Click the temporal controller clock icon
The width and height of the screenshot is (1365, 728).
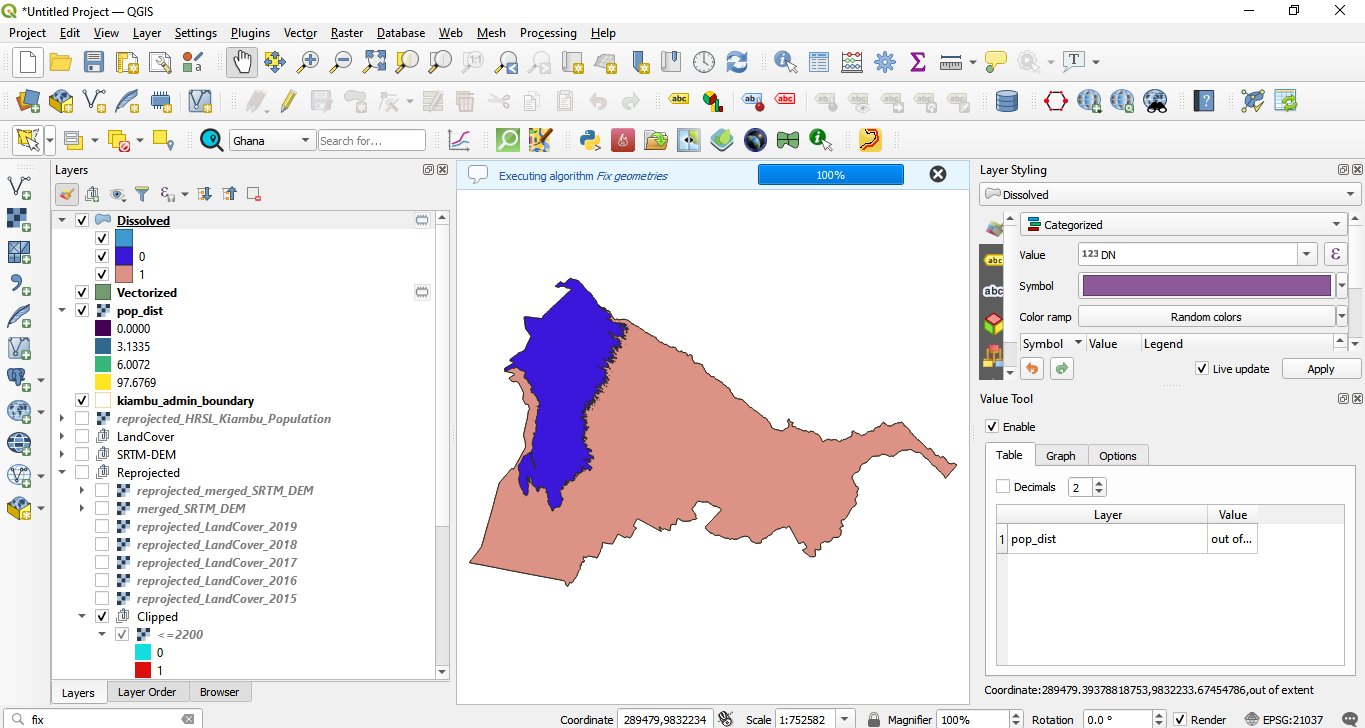coord(704,62)
